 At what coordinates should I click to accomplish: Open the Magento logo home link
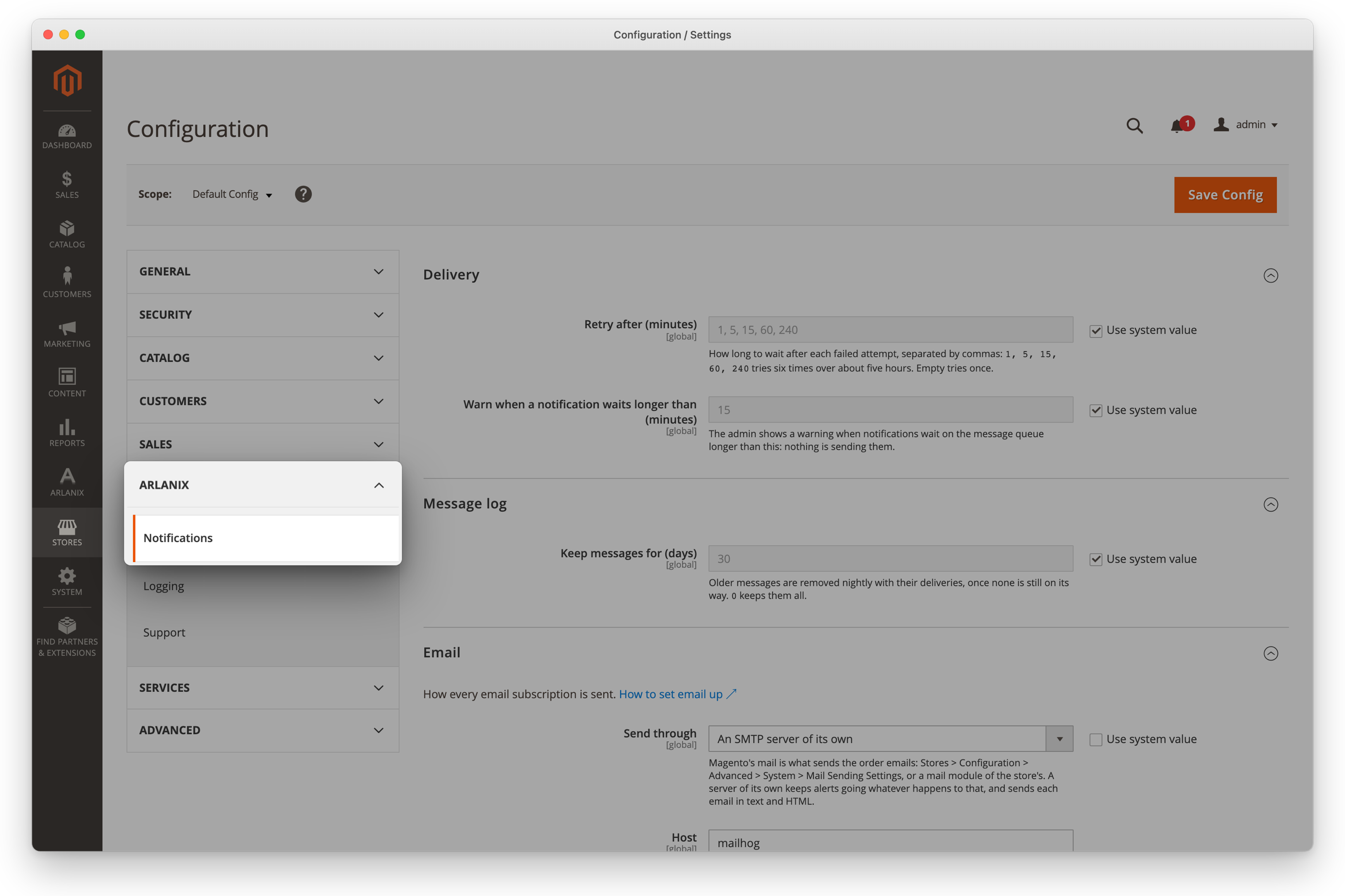[x=67, y=81]
